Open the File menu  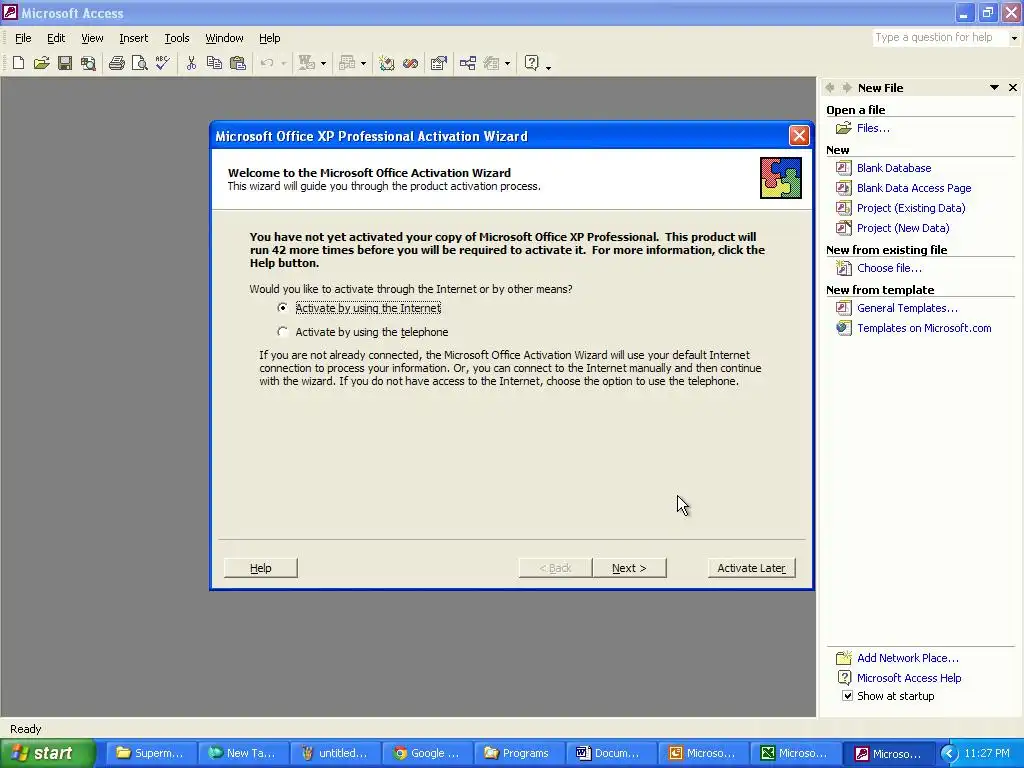(23, 38)
